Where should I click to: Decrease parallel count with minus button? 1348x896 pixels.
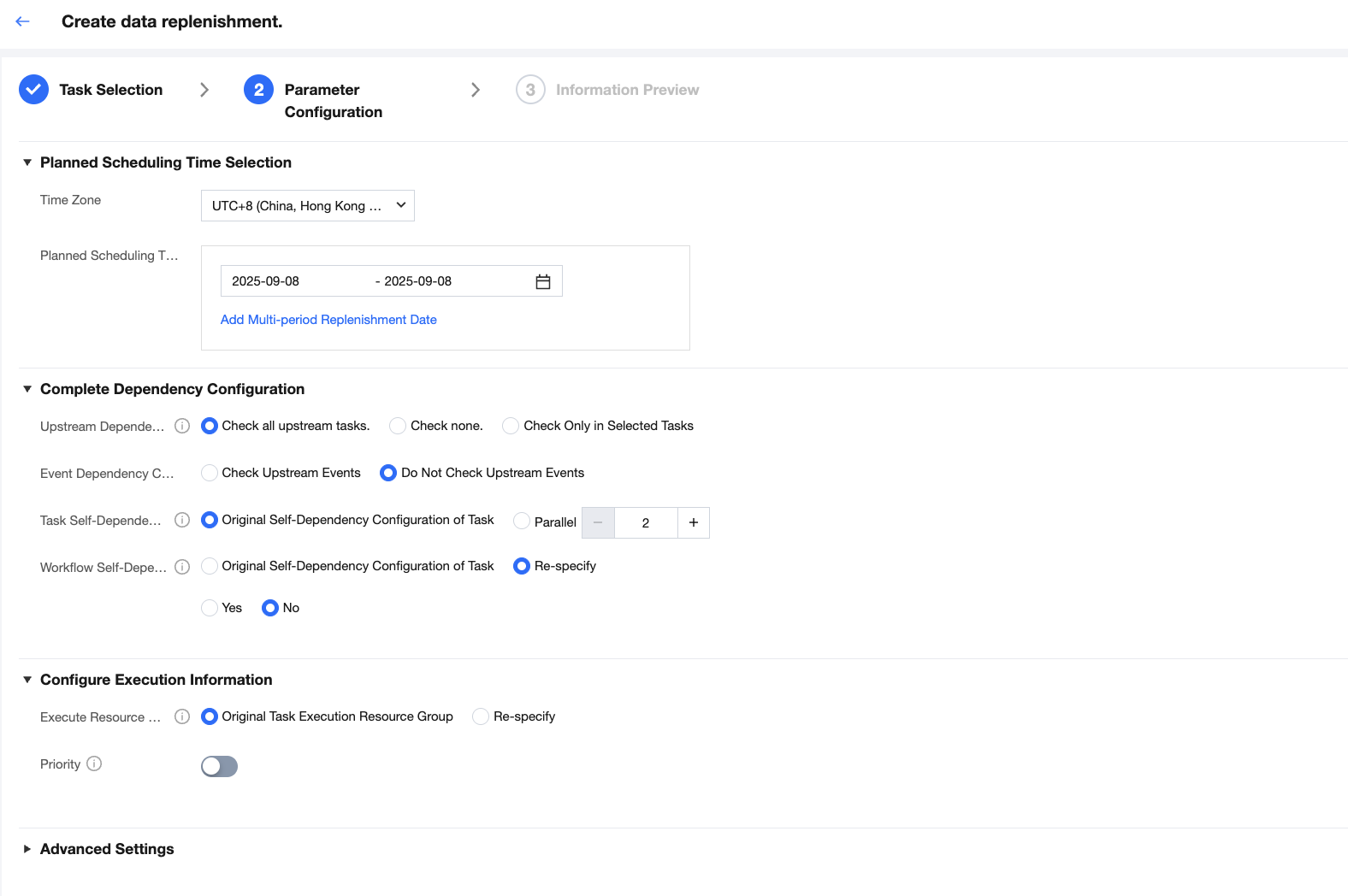click(x=598, y=522)
